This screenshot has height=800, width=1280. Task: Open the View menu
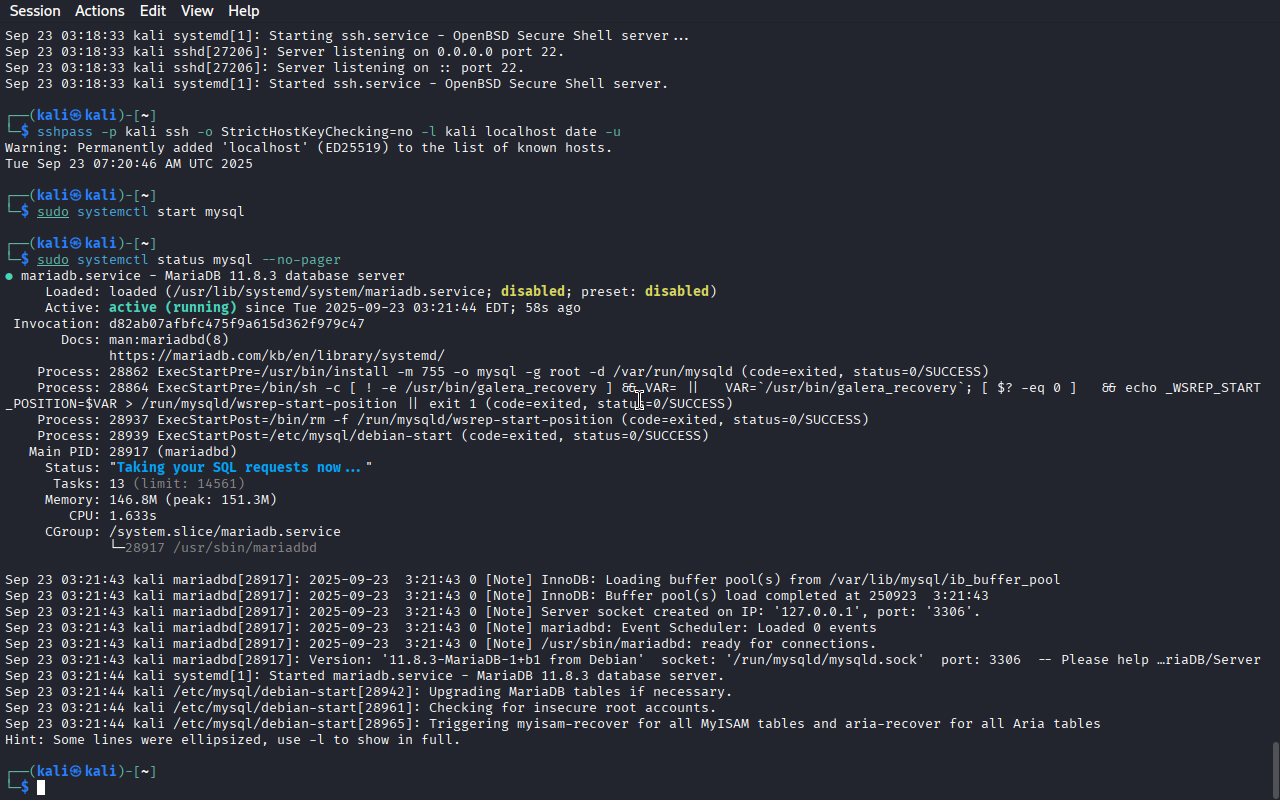(197, 11)
